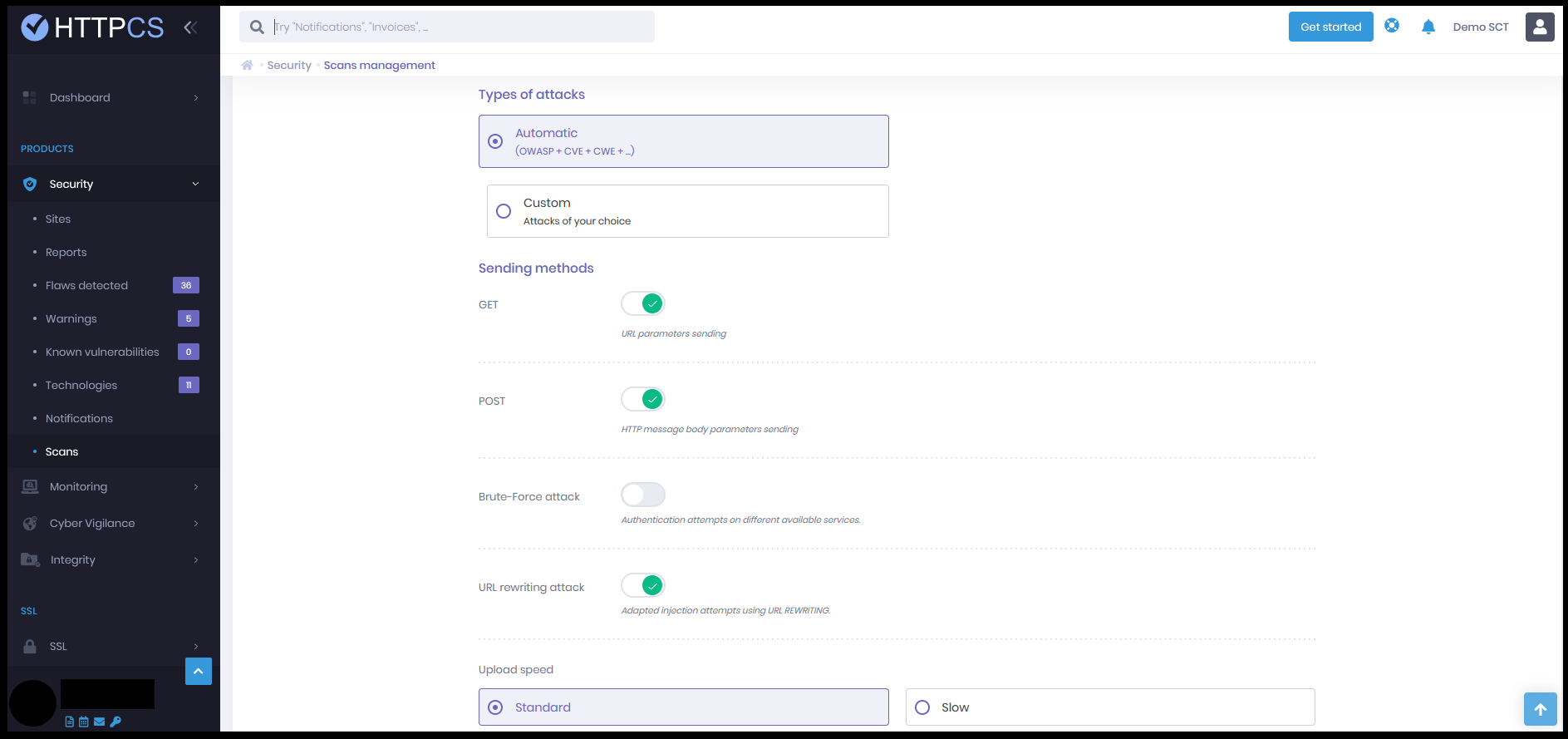Click Scans management breadcrumb
The image size is (1568, 739).
[379, 65]
